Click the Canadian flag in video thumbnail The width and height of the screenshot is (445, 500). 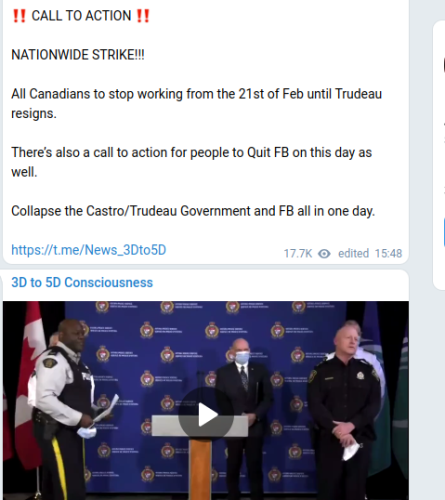click(23, 383)
